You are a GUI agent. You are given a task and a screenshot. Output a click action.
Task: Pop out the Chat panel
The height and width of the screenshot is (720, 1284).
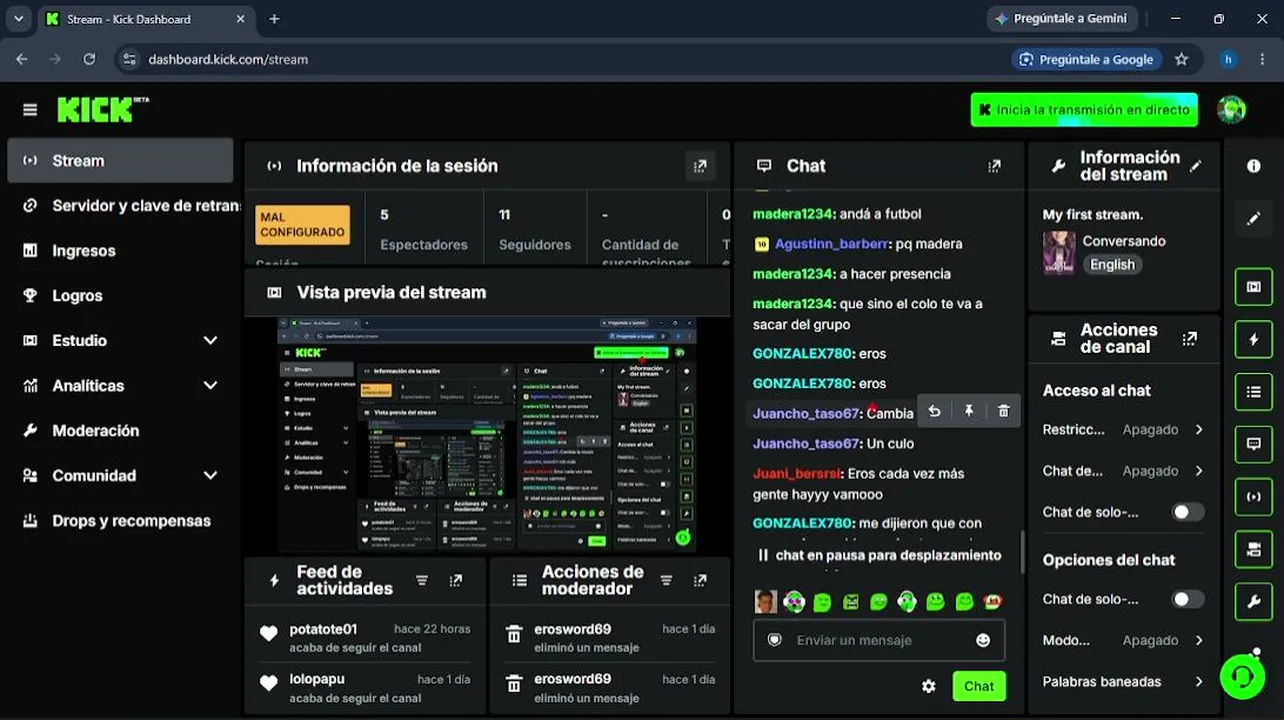click(x=994, y=166)
